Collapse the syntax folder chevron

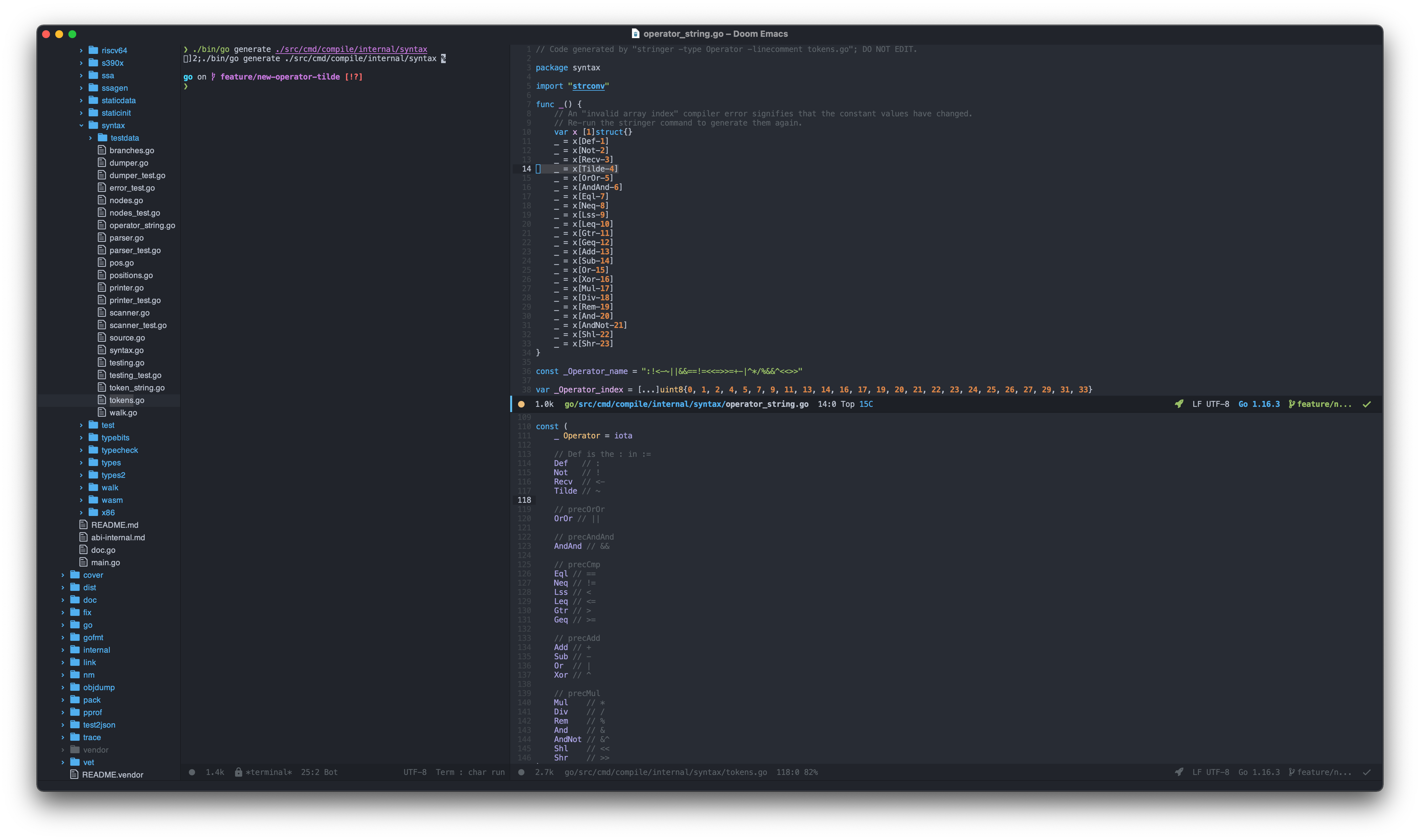tap(81, 125)
